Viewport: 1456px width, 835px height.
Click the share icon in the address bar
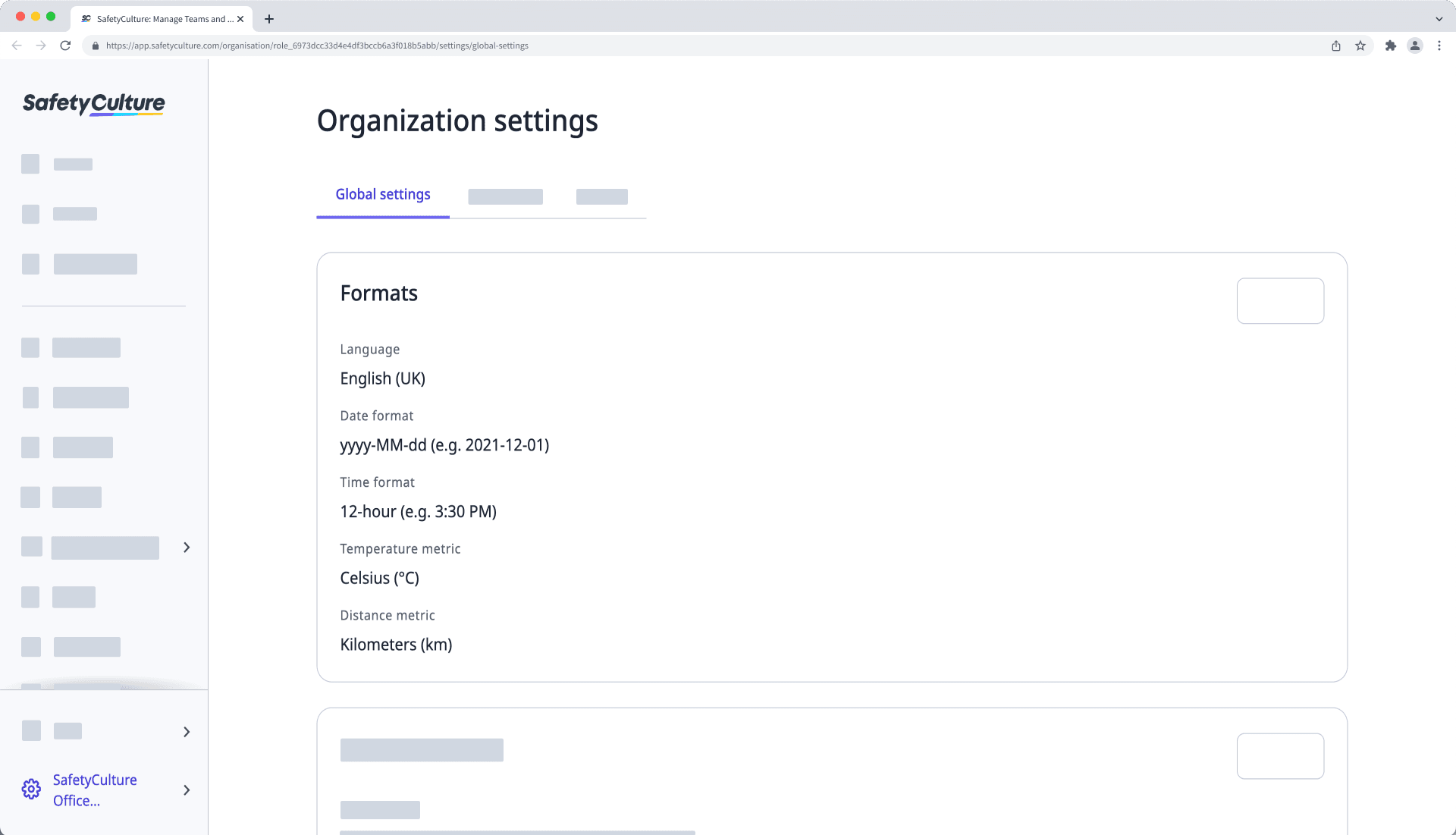pyautogui.click(x=1335, y=46)
